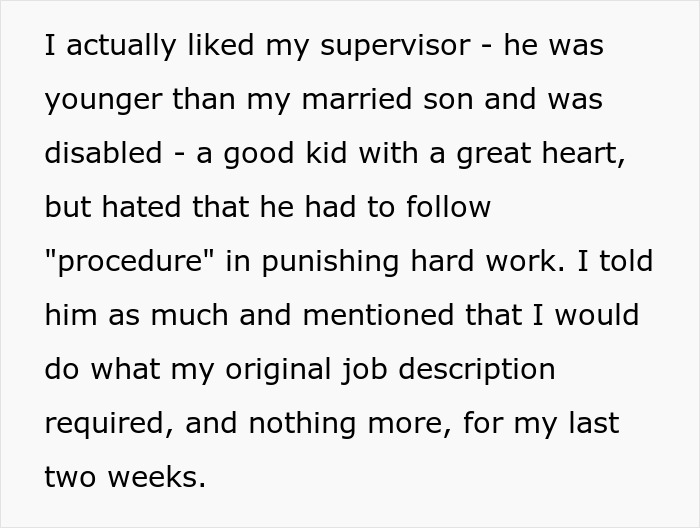The width and height of the screenshot is (700, 528).
Task: Click the word "nothing" in eighth line
Action: tap(302, 424)
